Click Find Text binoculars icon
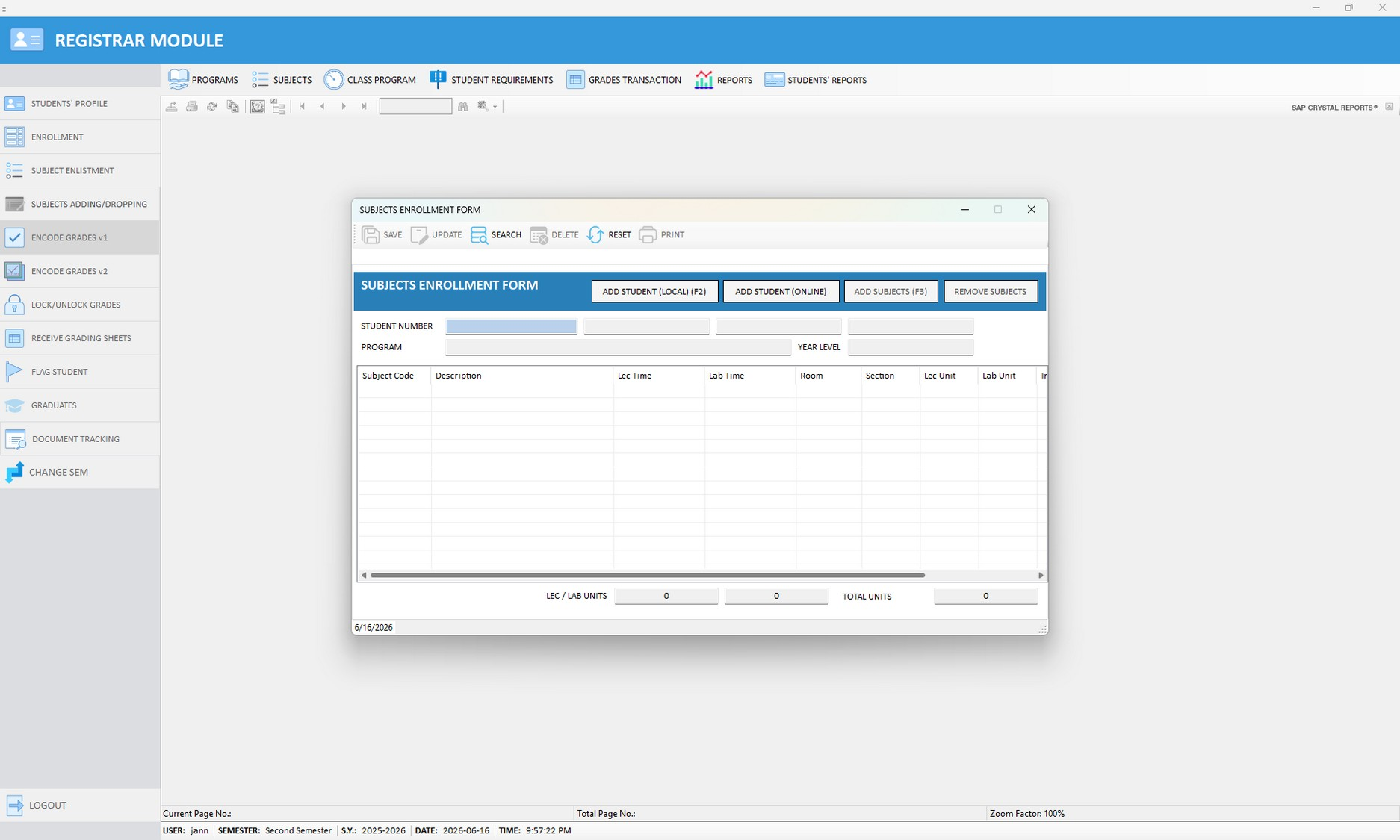 tap(463, 106)
